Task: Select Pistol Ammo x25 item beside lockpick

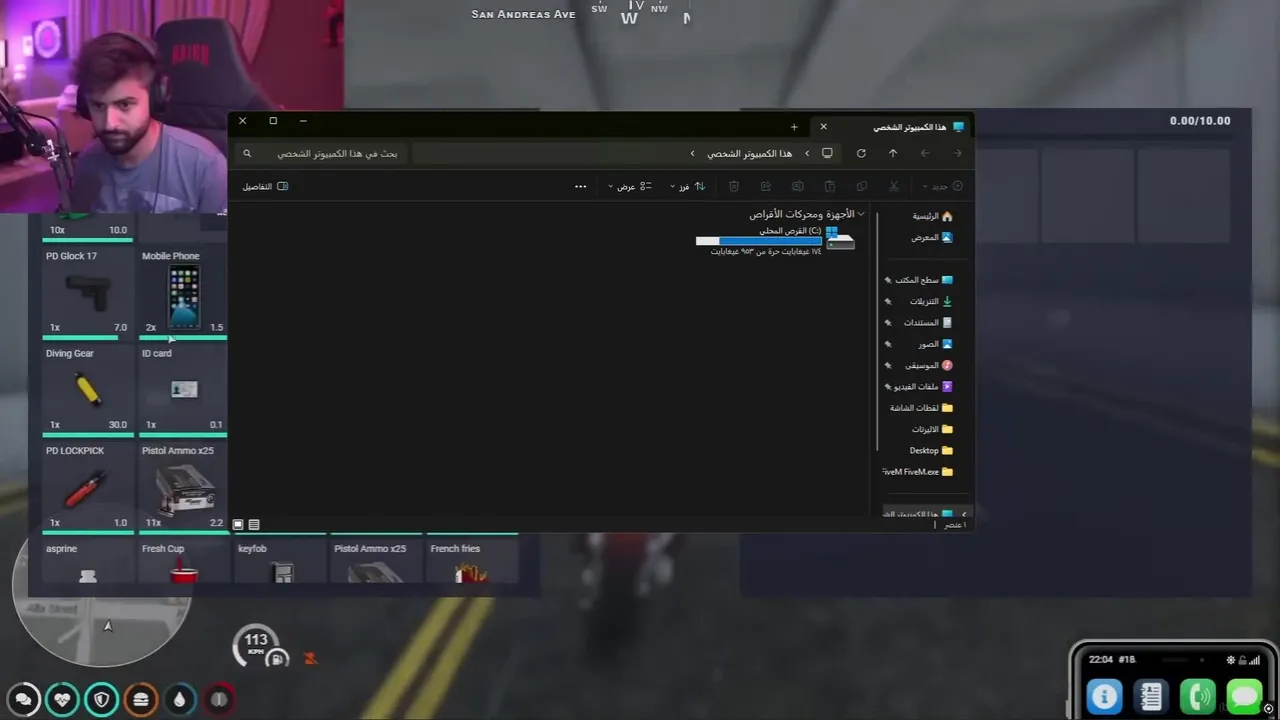Action: click(184, 487)
